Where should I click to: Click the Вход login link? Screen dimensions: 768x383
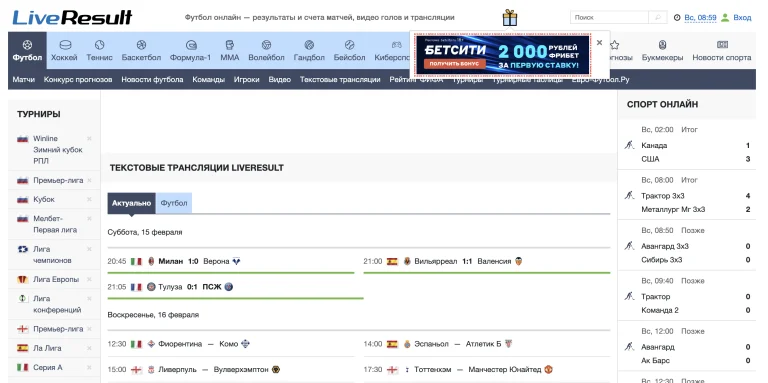[742, 18]
